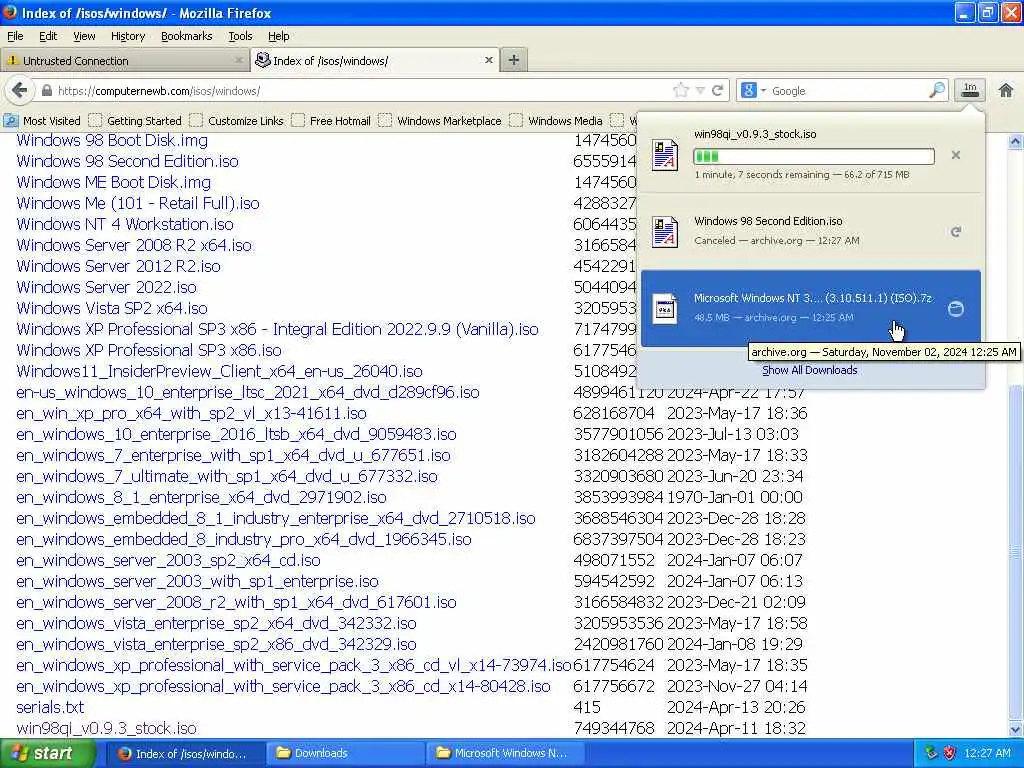1024x768 pixels.
Task: Open the Help menu
Action: click(x=279, y=36)
